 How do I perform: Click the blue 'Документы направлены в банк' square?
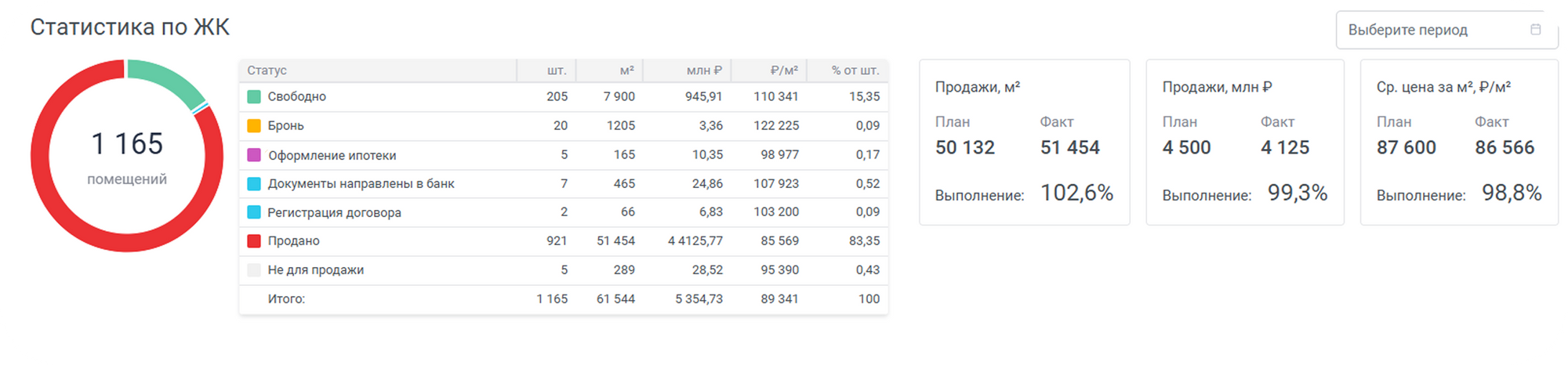[x=254, y=184]
